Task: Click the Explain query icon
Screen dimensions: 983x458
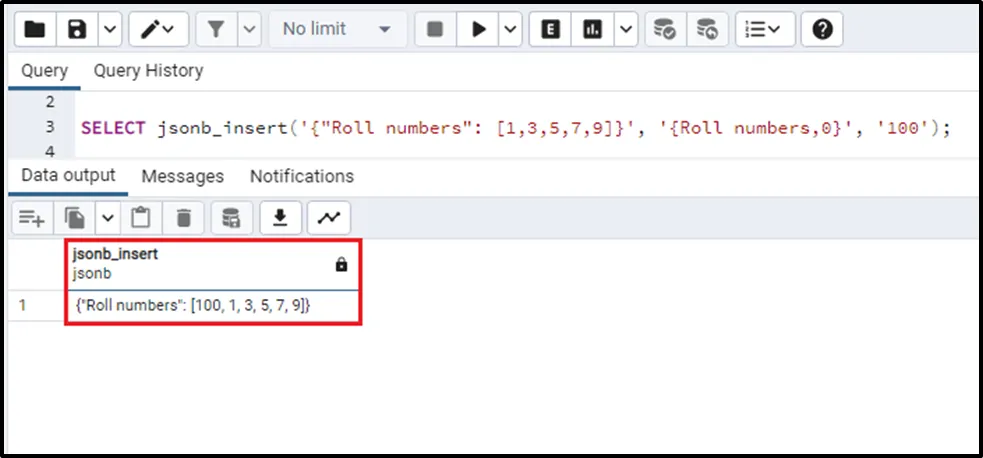Action: point(549,30)
